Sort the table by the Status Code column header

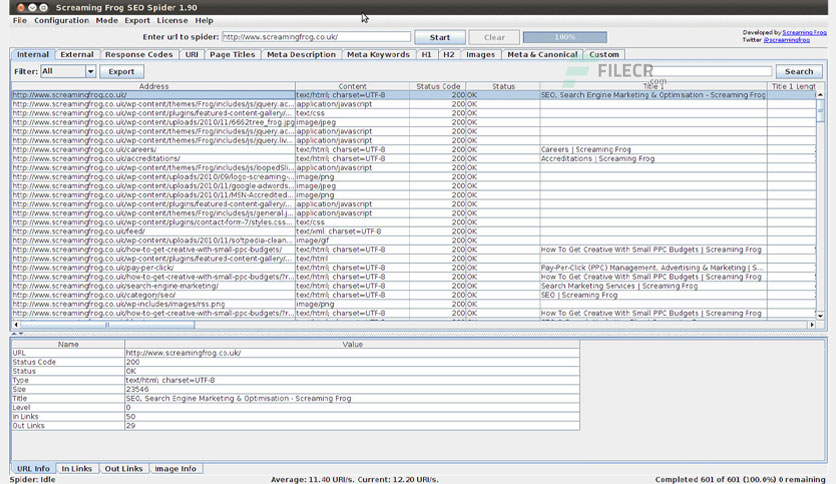click(438, 86)
